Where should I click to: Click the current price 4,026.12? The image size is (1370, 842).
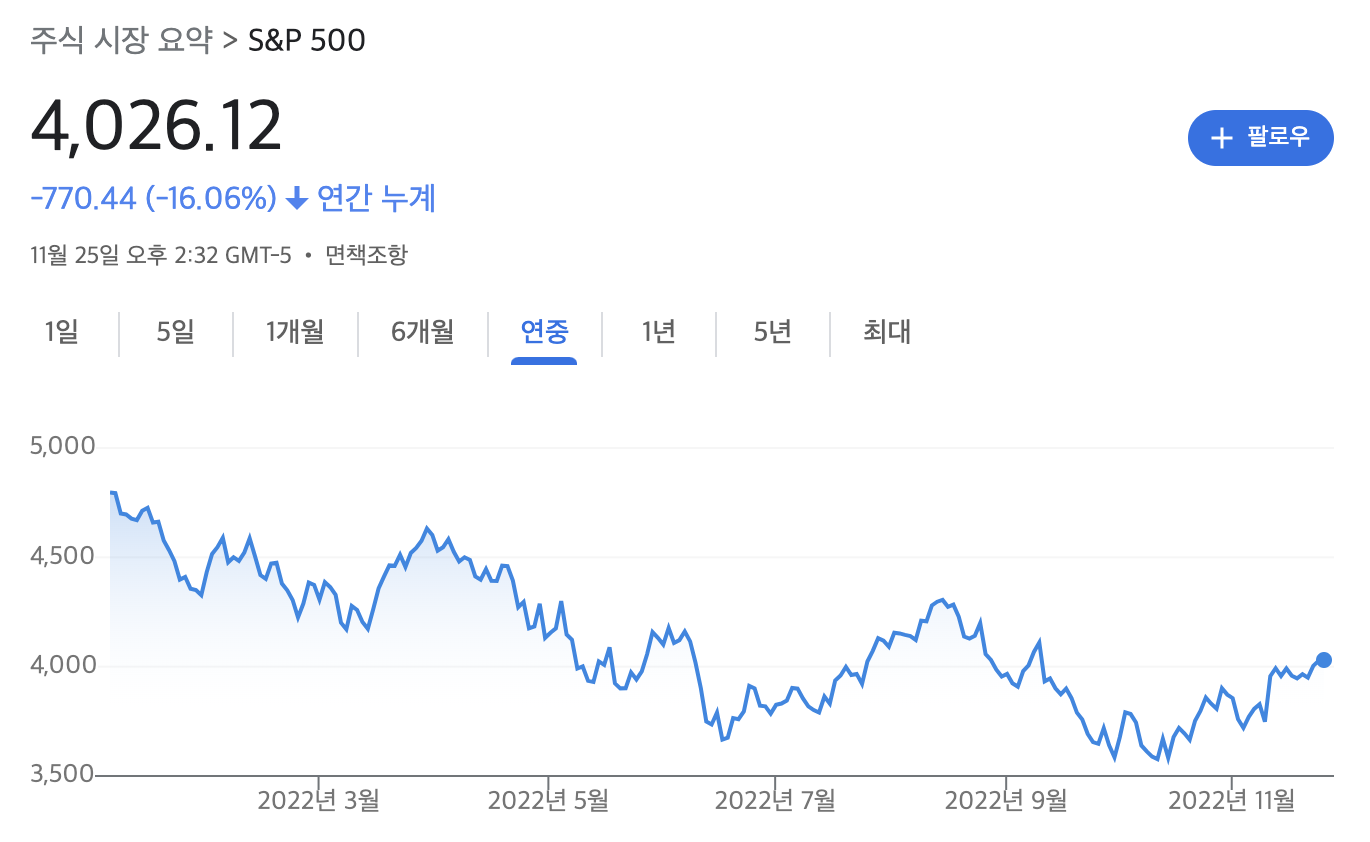coord(157,127)
